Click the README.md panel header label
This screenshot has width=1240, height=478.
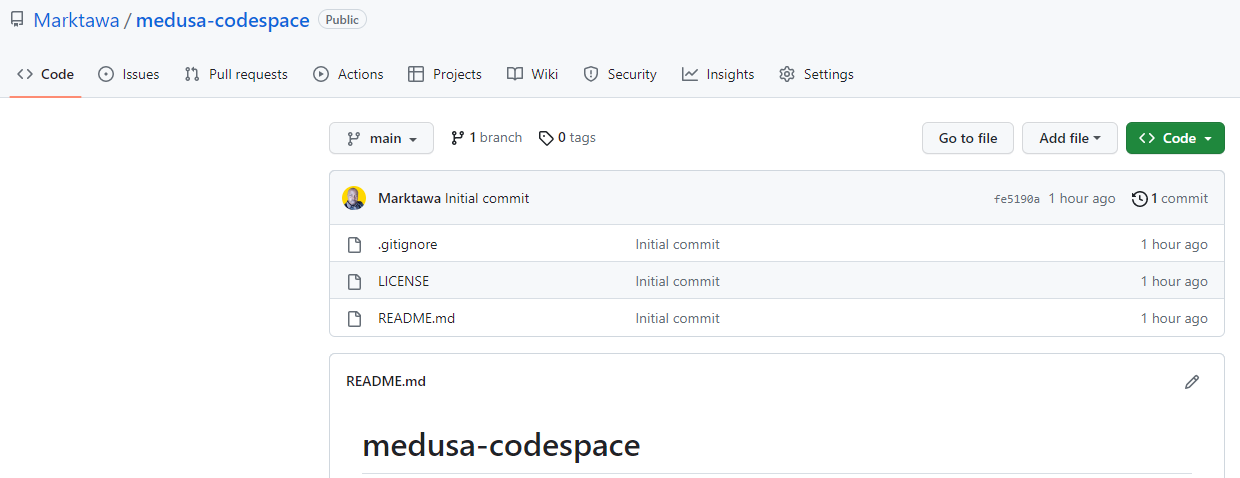point(386,381)
